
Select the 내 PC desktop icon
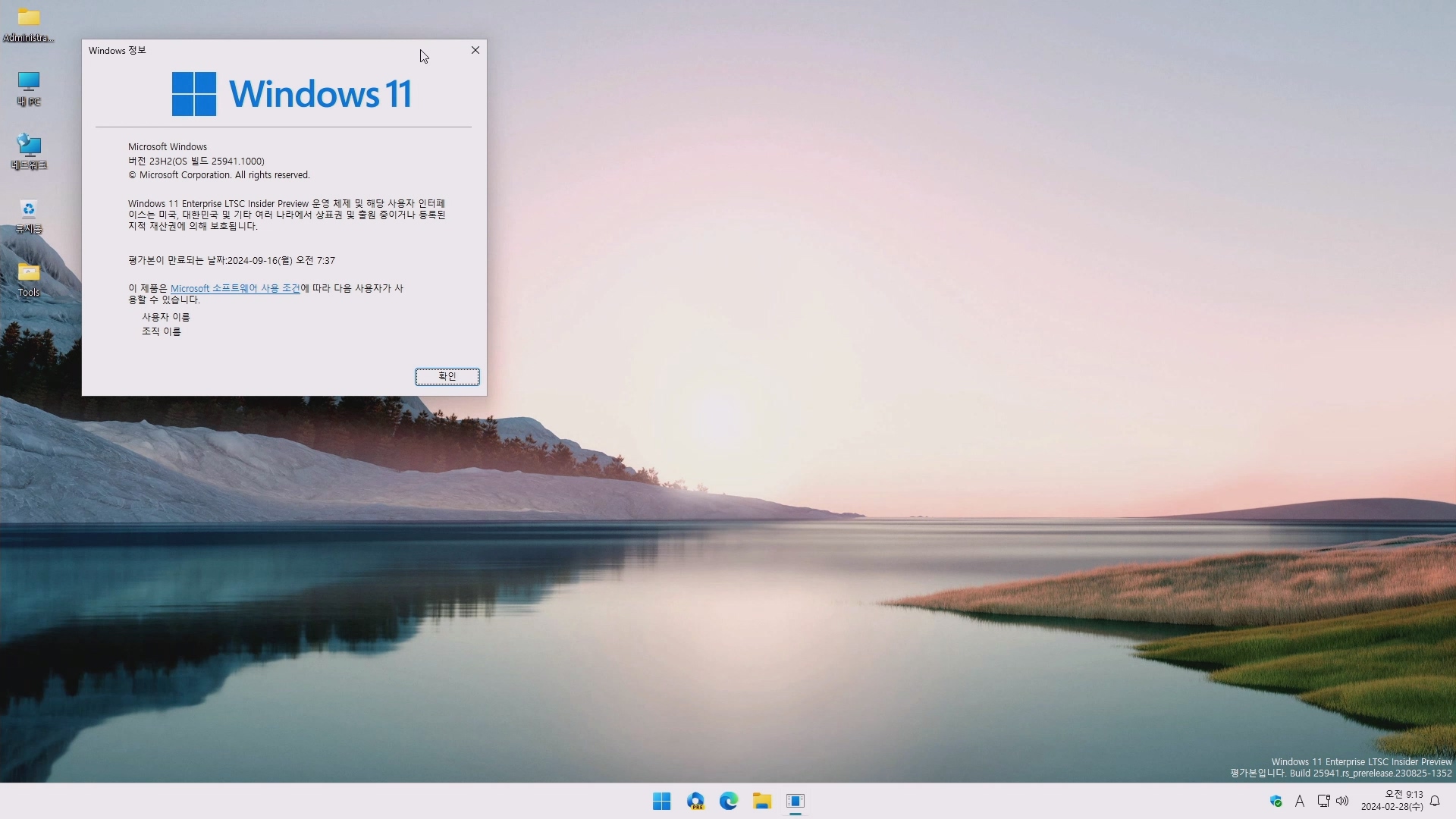(29, 89)
